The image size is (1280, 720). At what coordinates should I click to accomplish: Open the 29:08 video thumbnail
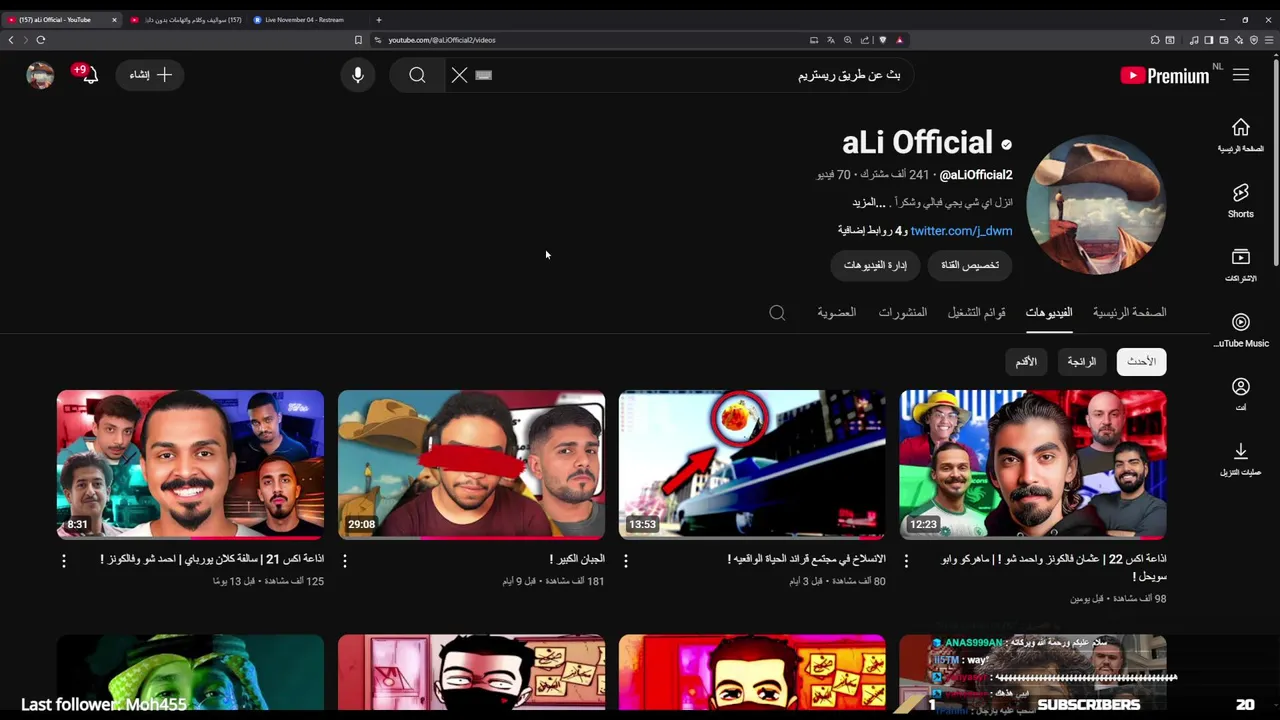(471, 465)
